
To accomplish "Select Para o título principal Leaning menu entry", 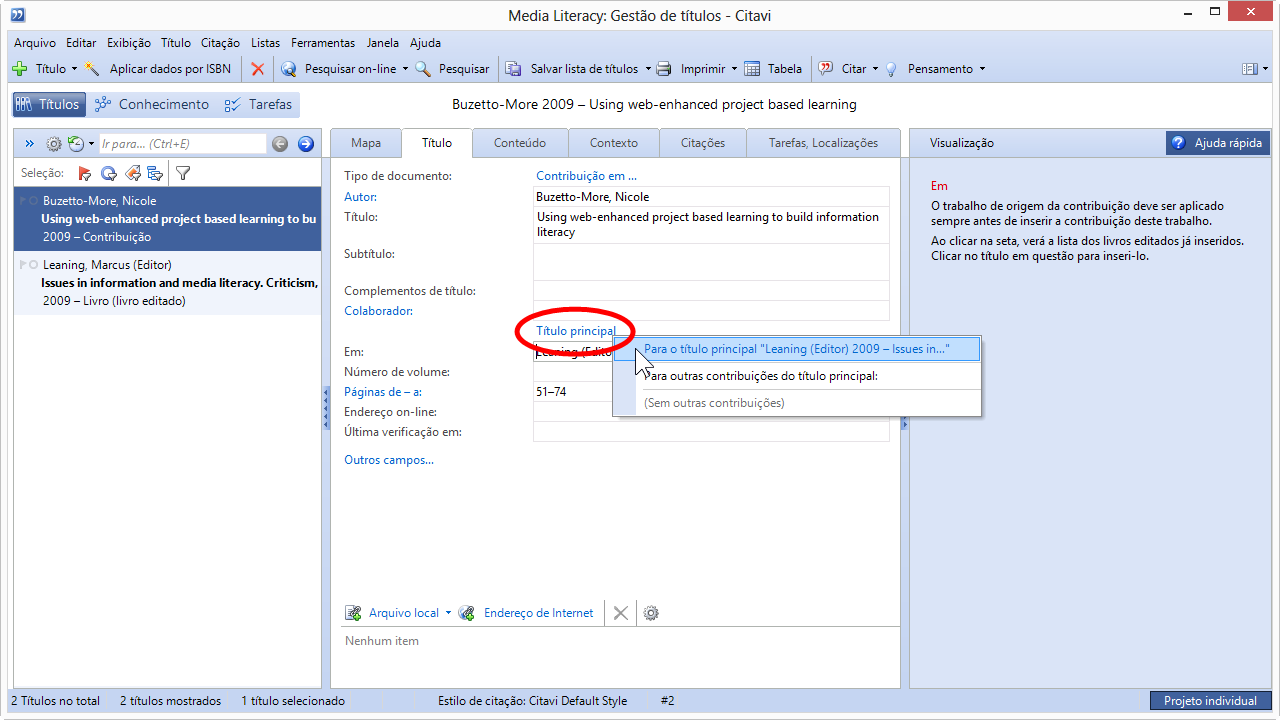I will pos(796,349).
